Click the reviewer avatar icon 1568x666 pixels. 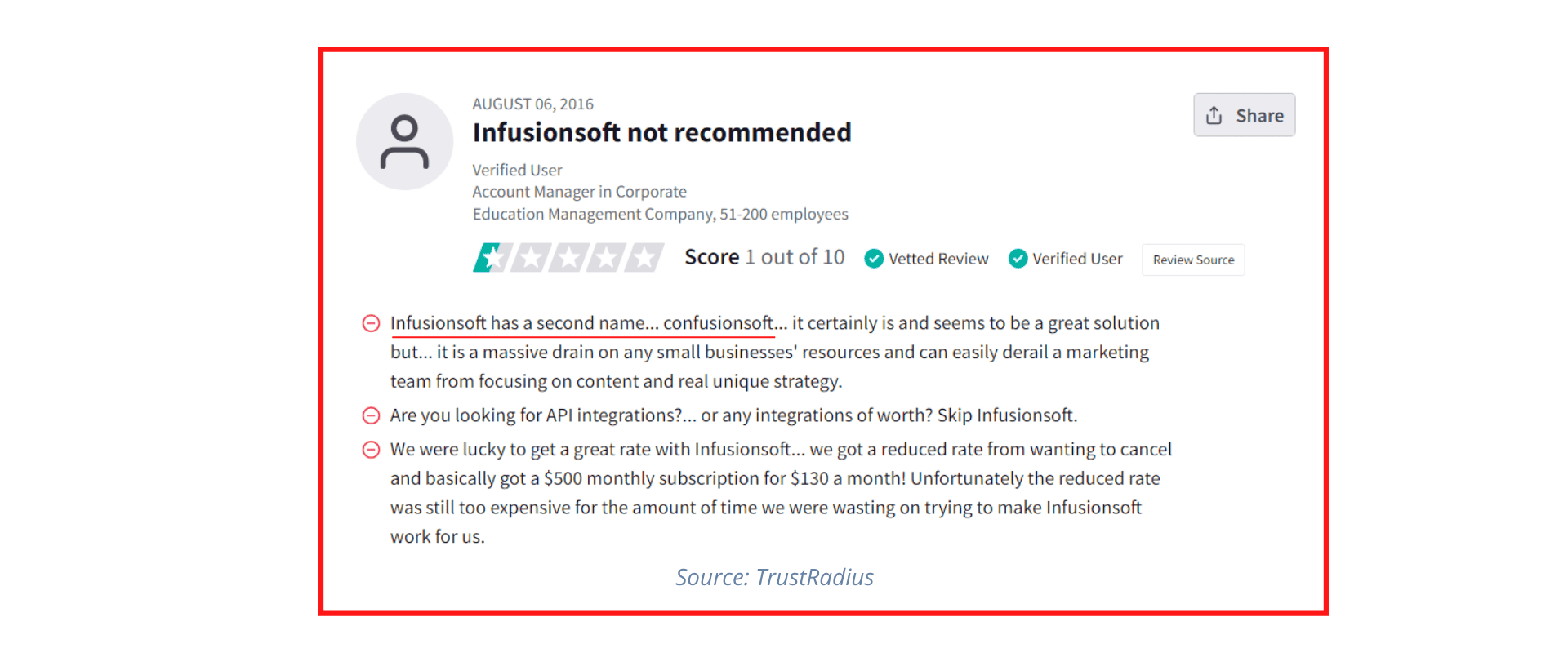(404, 141)
